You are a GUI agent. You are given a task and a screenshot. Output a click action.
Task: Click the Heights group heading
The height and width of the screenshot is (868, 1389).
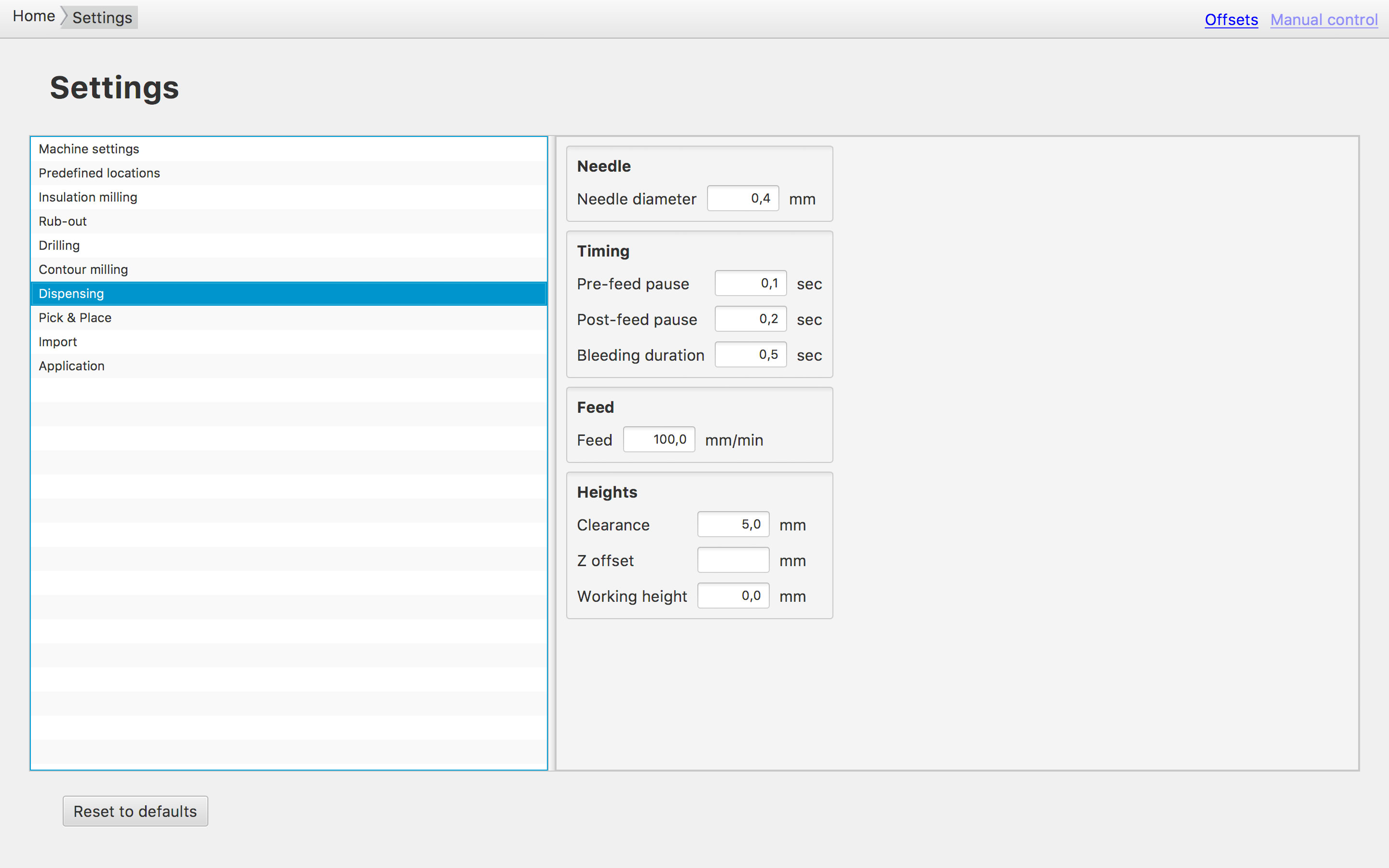607,492
